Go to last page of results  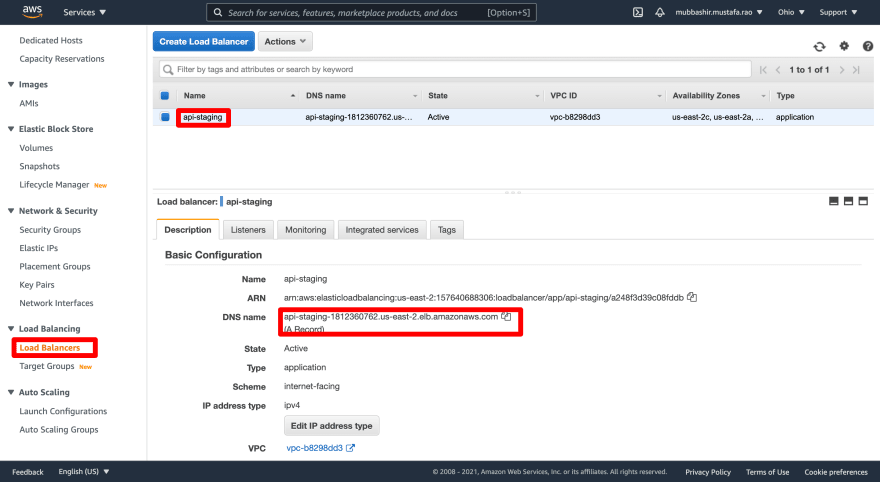click(856, 70)
